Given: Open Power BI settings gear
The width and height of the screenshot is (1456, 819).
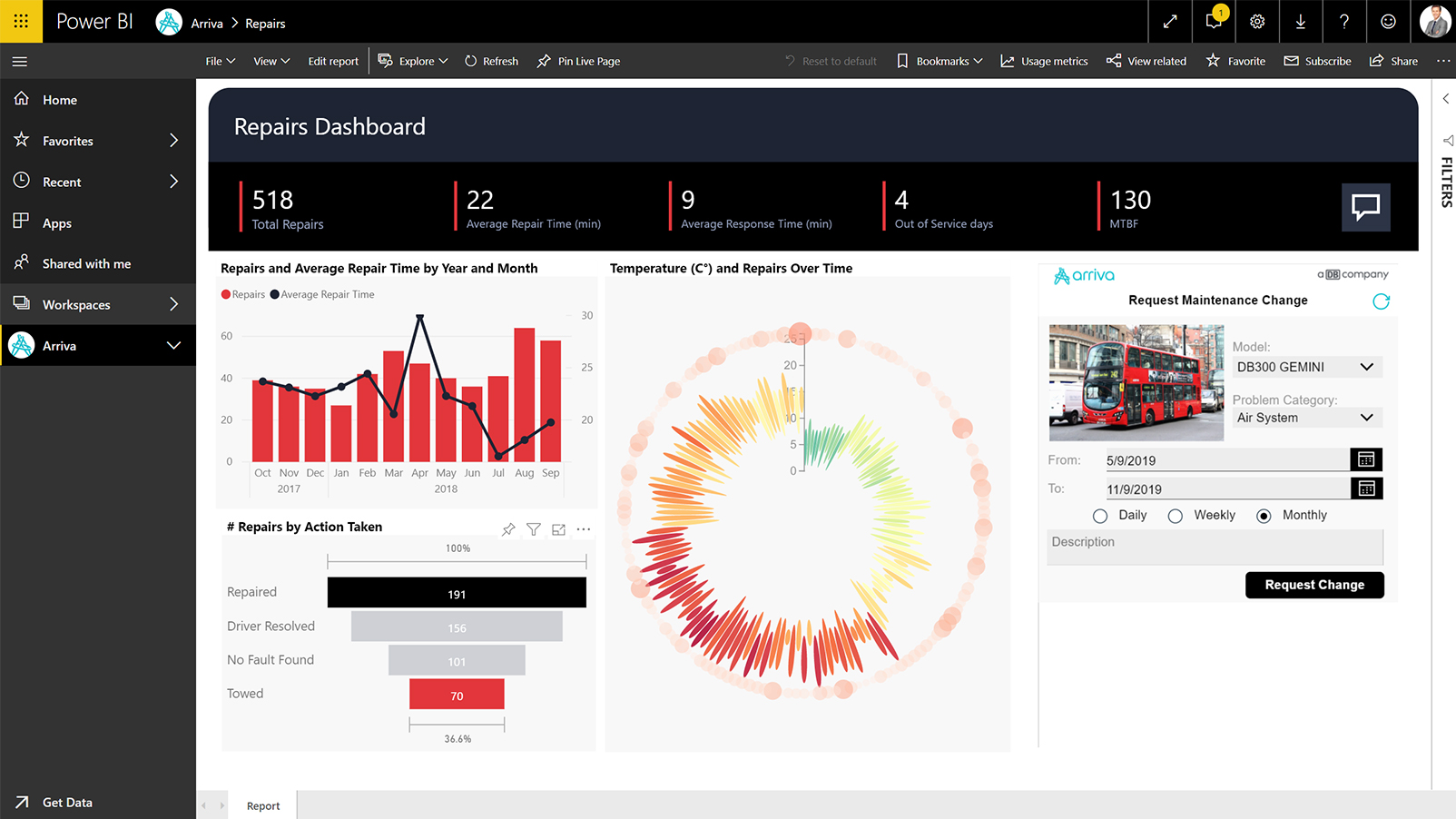Looking at the screenshot, I should [1257, 21].
